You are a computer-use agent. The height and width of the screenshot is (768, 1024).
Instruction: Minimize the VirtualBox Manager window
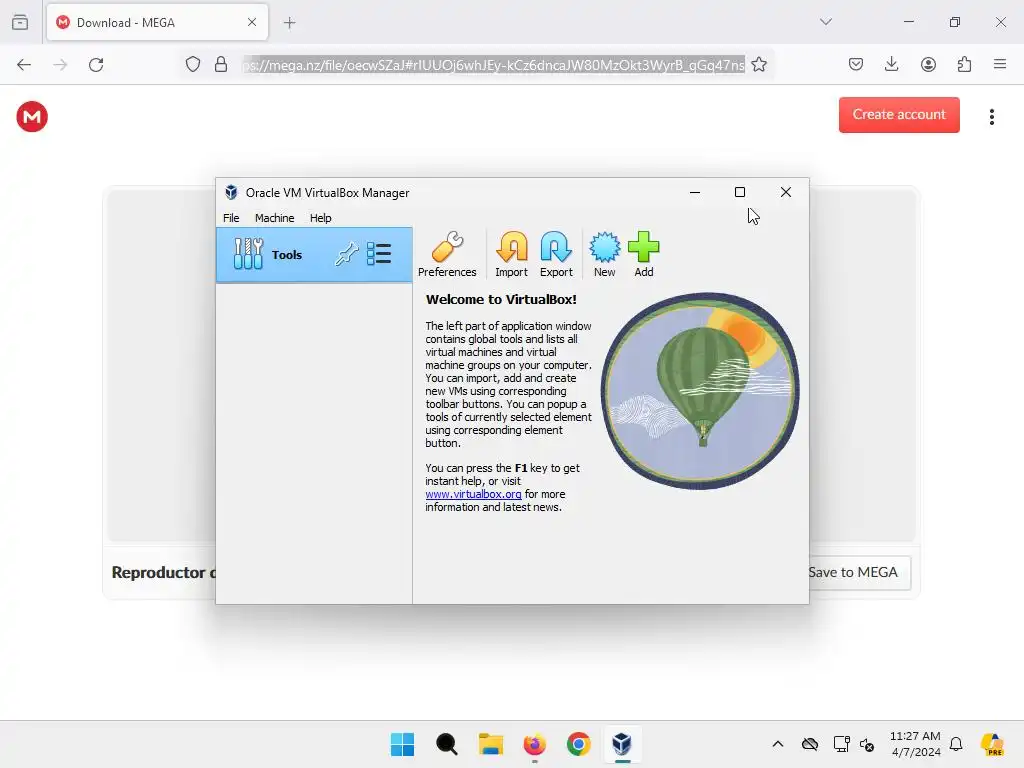pyautogui.click(x=695, y=192)
